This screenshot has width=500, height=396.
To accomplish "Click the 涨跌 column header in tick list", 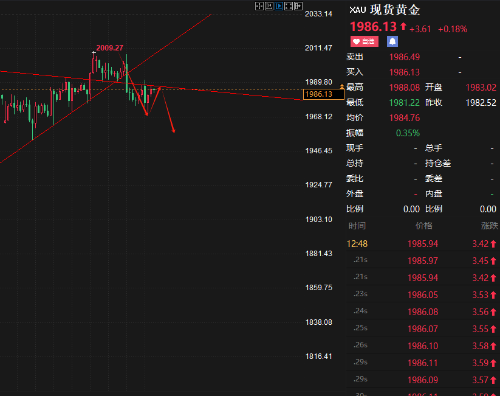I will [x=489, y=226].
